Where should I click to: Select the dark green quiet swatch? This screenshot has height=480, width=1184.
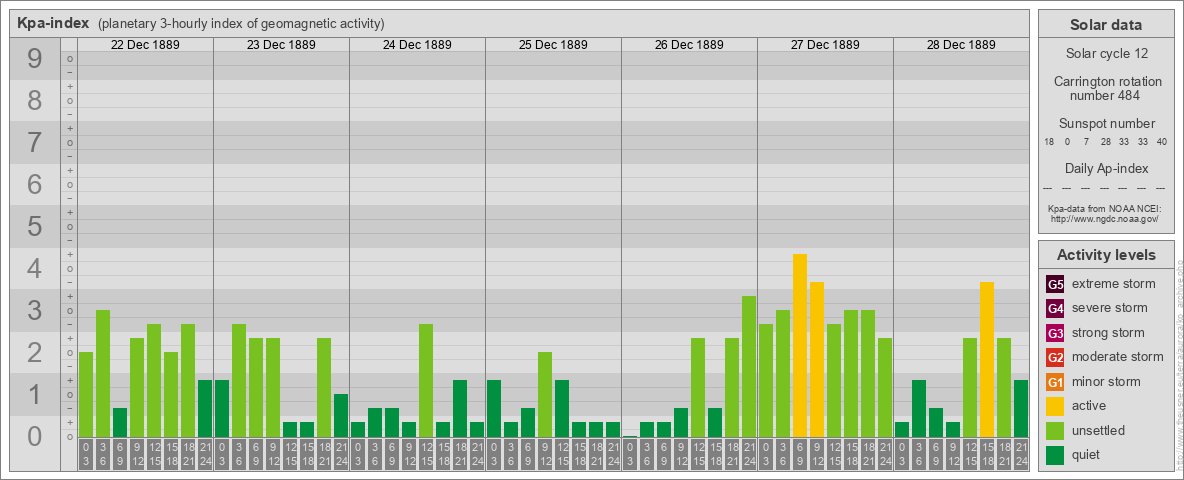[1055, 454]
